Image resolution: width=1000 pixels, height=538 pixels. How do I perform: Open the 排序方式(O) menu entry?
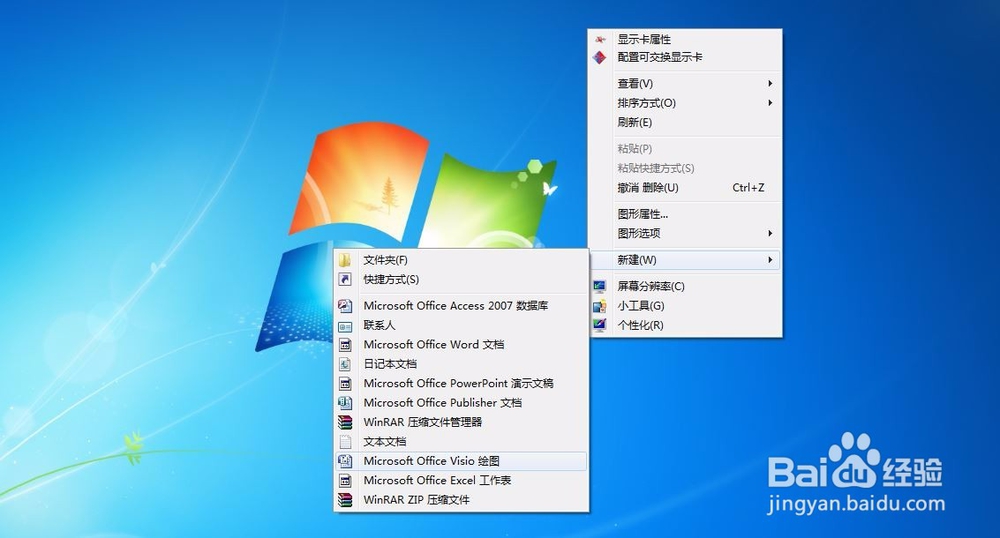(685, 103)
